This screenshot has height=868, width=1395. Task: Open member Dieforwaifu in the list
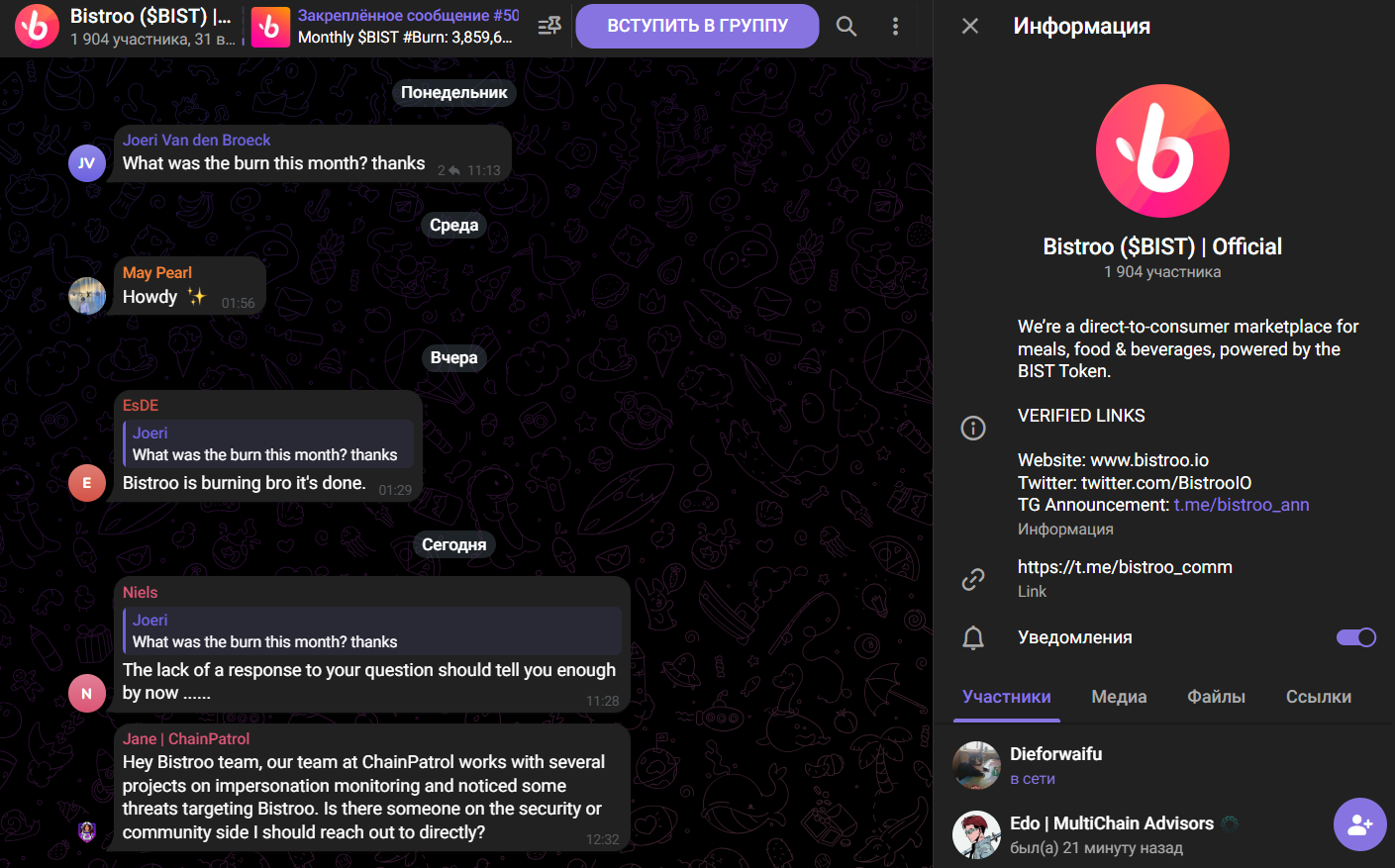pos(1163,765)
